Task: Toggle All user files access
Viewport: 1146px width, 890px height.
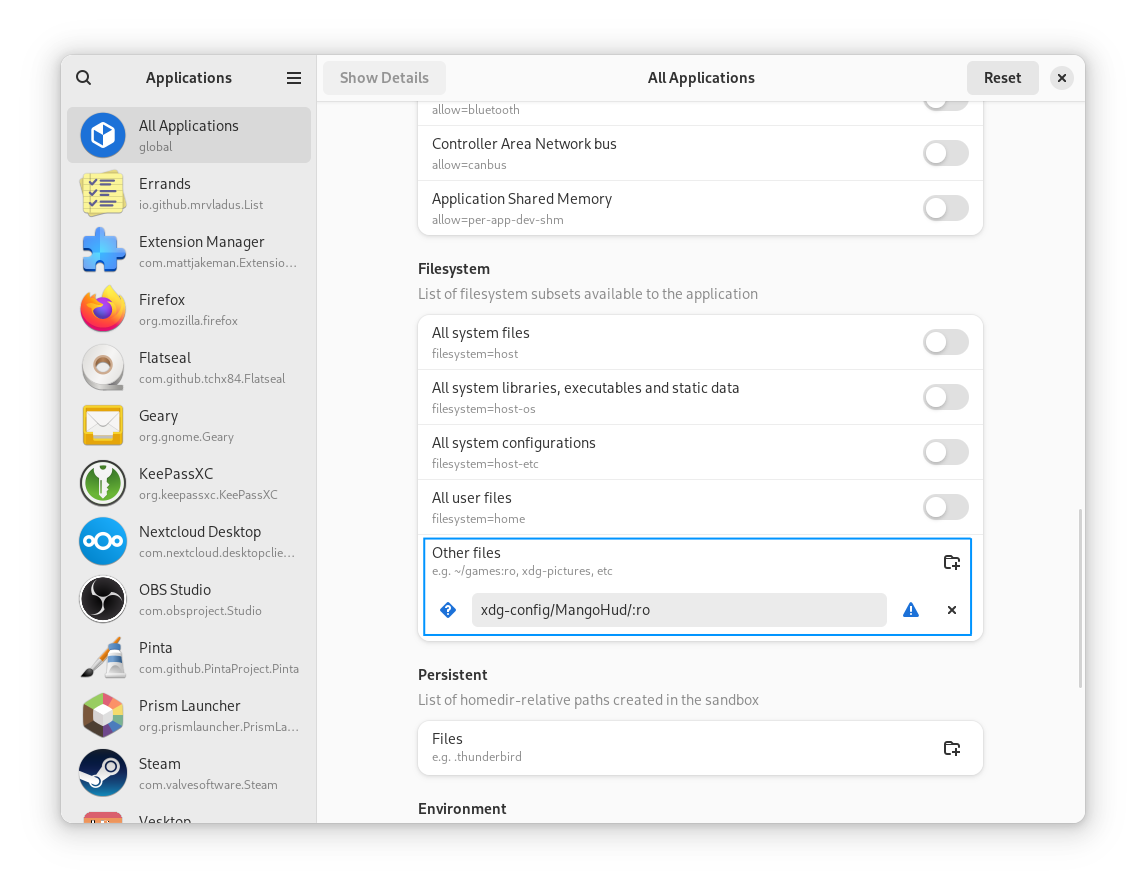Action: pos(945,507)
